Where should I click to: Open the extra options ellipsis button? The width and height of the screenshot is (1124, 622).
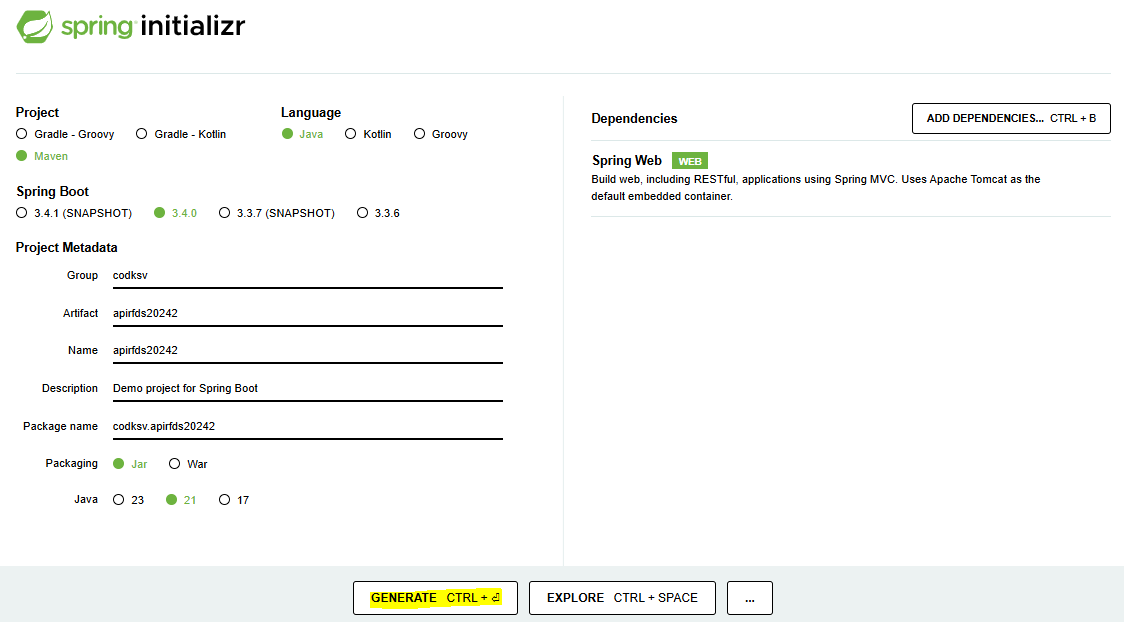point(749,597)
